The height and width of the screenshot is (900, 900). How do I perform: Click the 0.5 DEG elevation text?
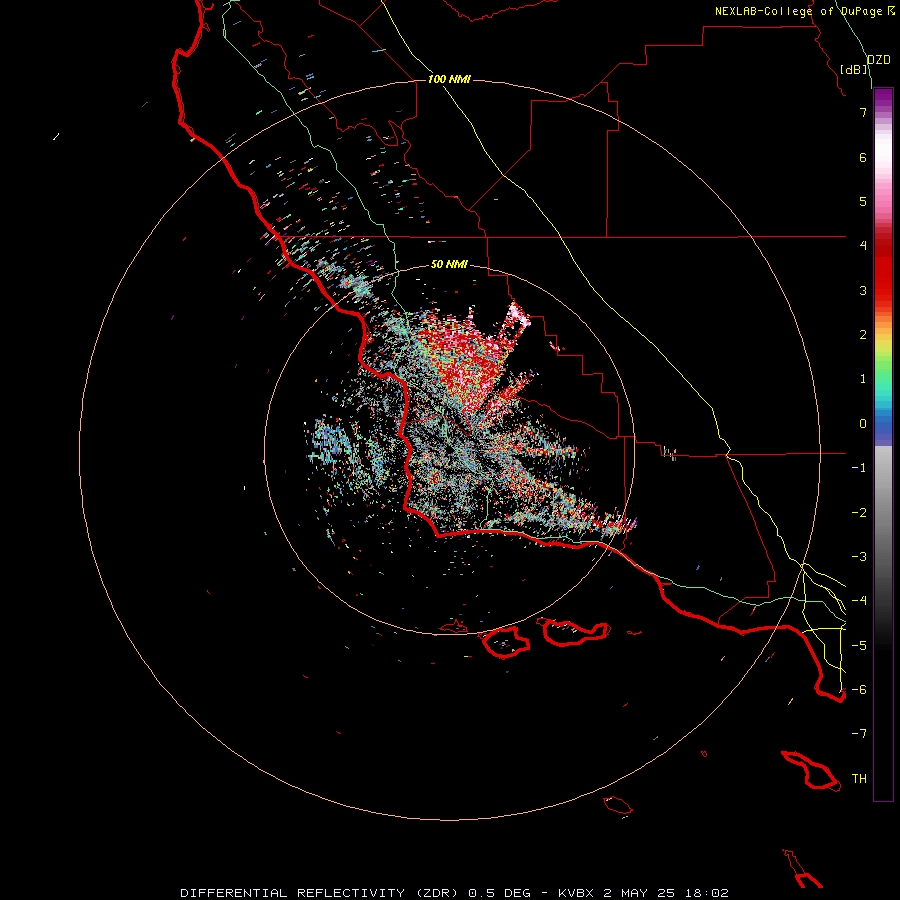(499, 893)
